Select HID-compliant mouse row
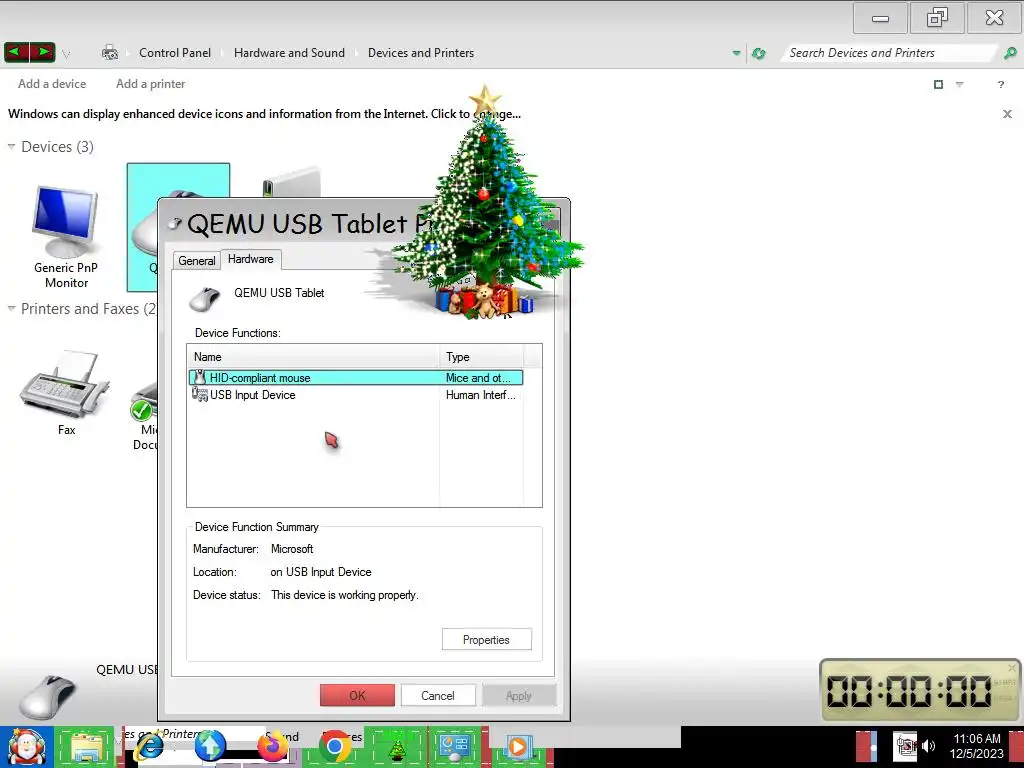This screenshot has width=1024, height=768. click(356, 377)
